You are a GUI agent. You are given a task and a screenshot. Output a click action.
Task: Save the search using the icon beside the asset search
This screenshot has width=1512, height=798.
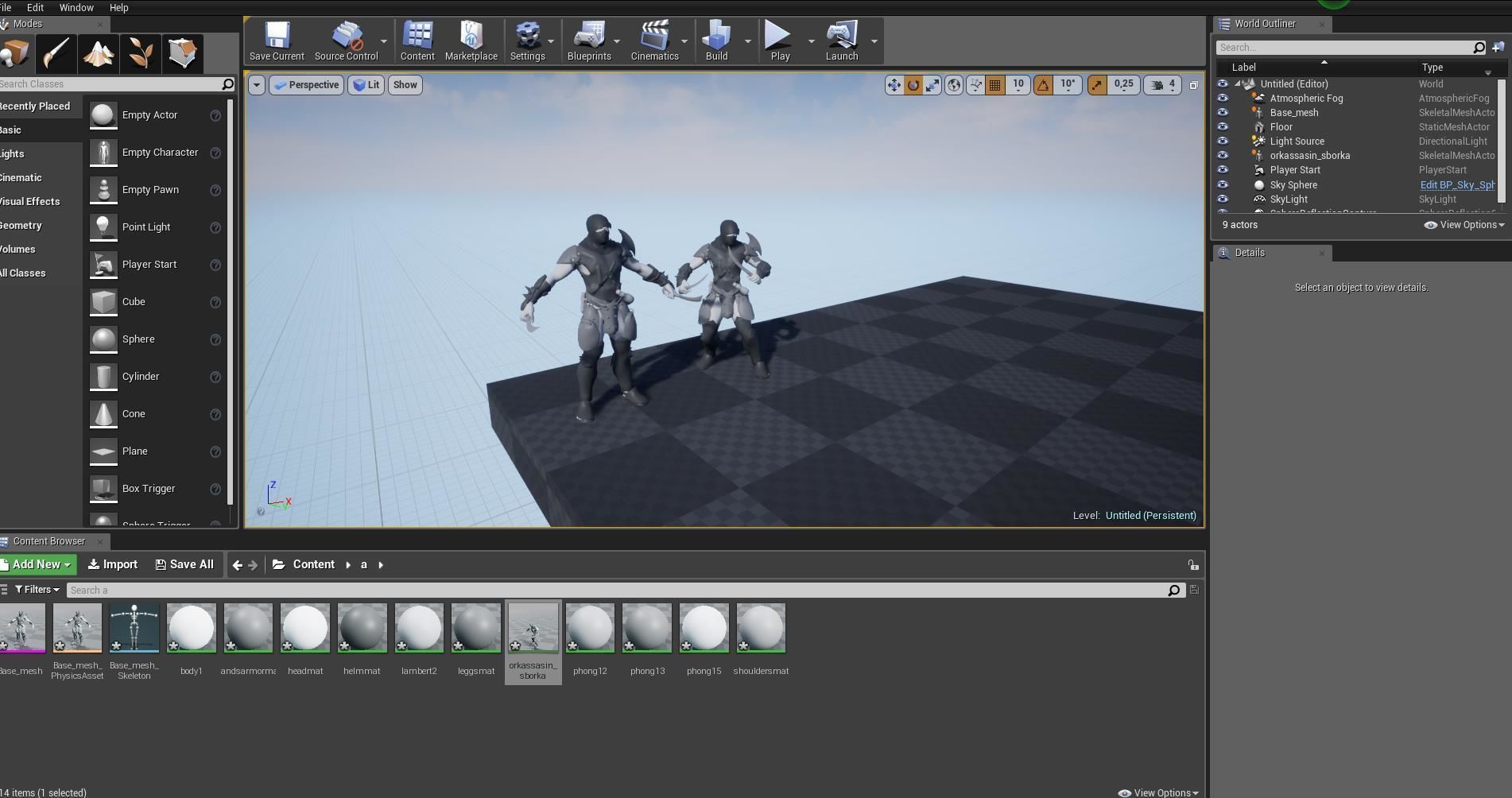tap(1194, 590)
